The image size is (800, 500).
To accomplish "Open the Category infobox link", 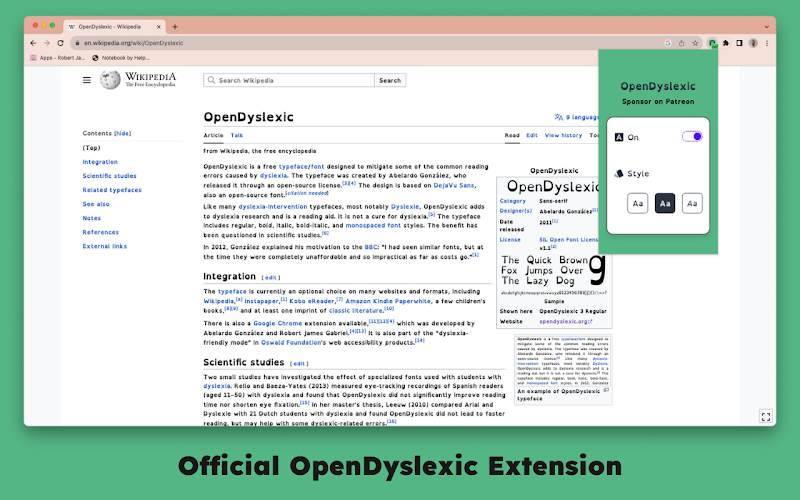I will 513,201.
